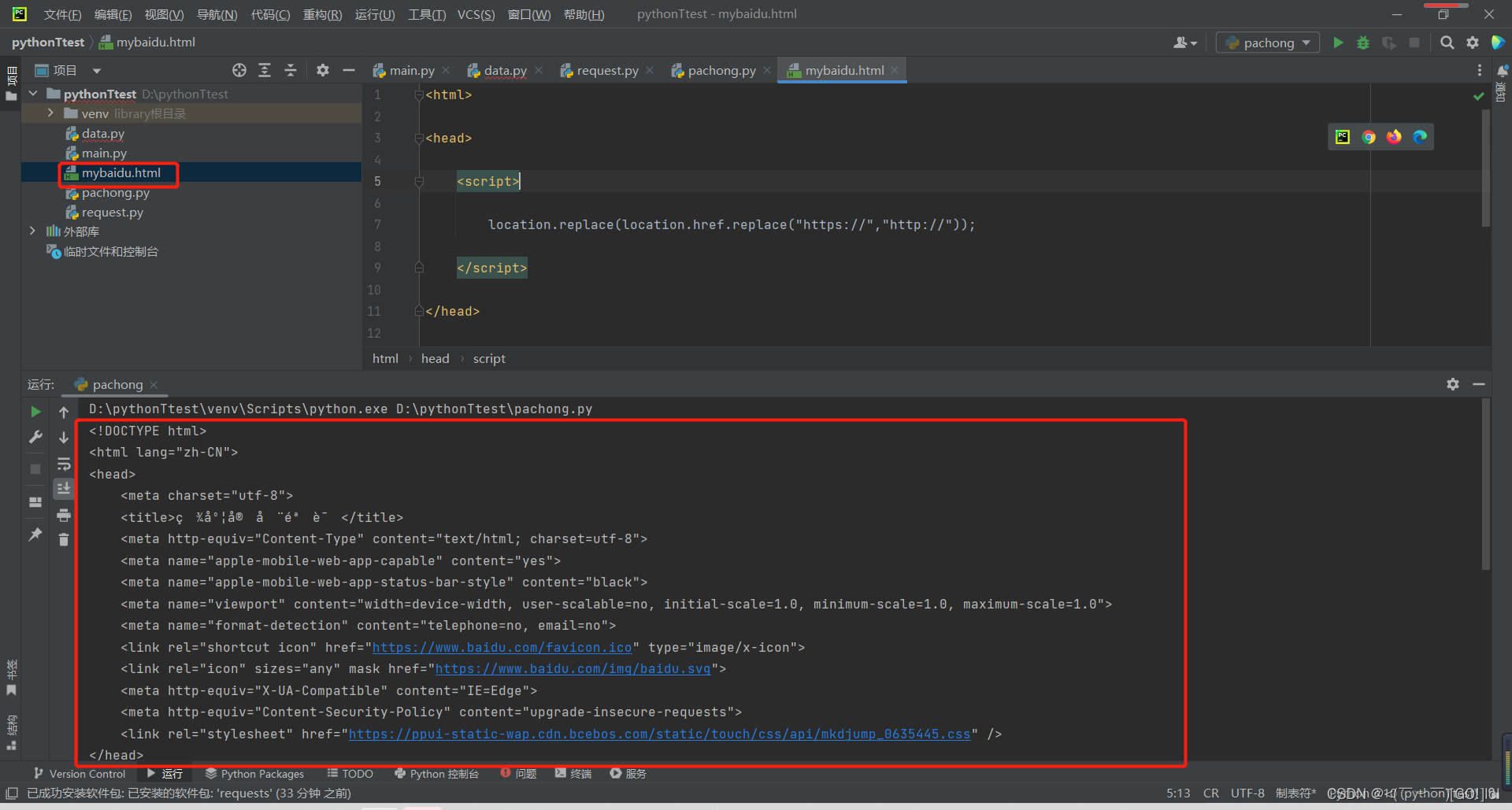Toggle soft-wrap in run output
1512x810 pixels.
pyautogui.click(x=64, y=464)
